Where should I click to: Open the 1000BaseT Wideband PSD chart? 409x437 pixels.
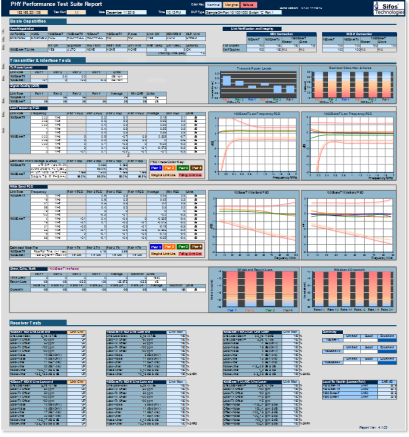point(349,225)
